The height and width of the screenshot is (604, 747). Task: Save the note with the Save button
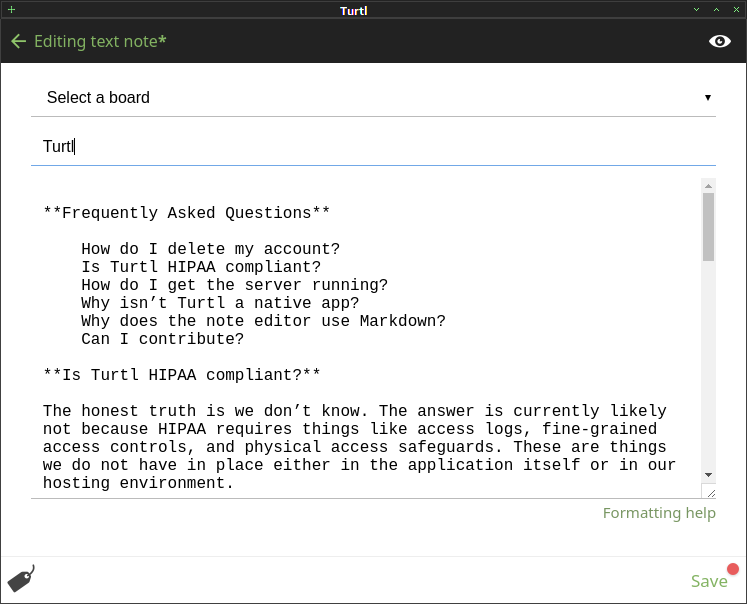[x=709, y=581]
